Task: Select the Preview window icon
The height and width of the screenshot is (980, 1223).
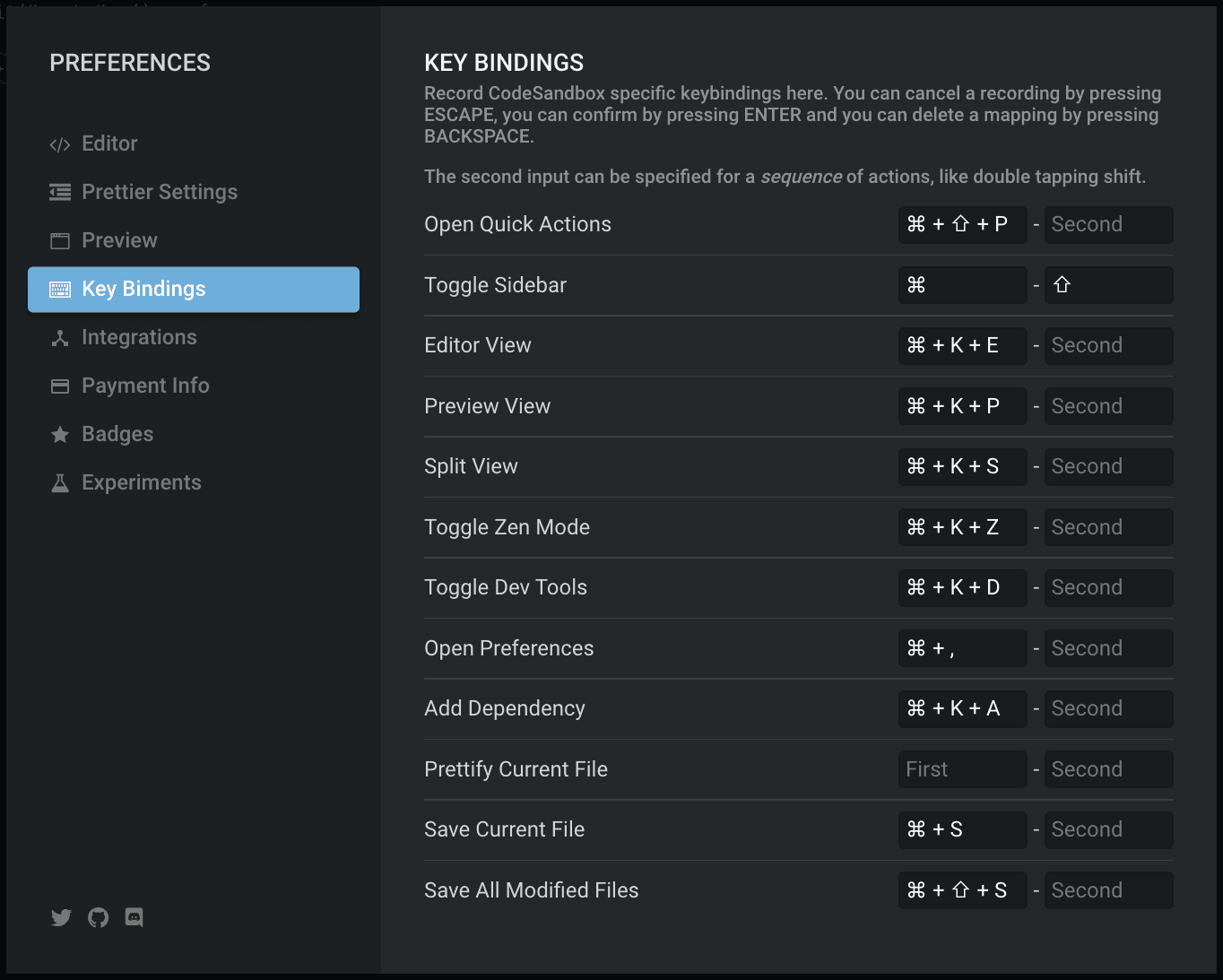Action: 60,240
